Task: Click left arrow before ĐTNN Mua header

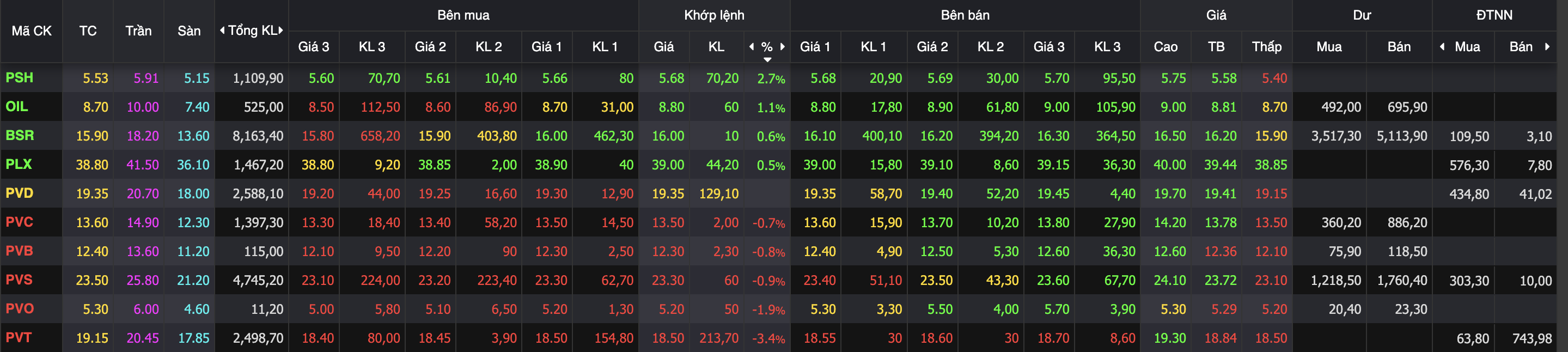Action: (1442, 46)
